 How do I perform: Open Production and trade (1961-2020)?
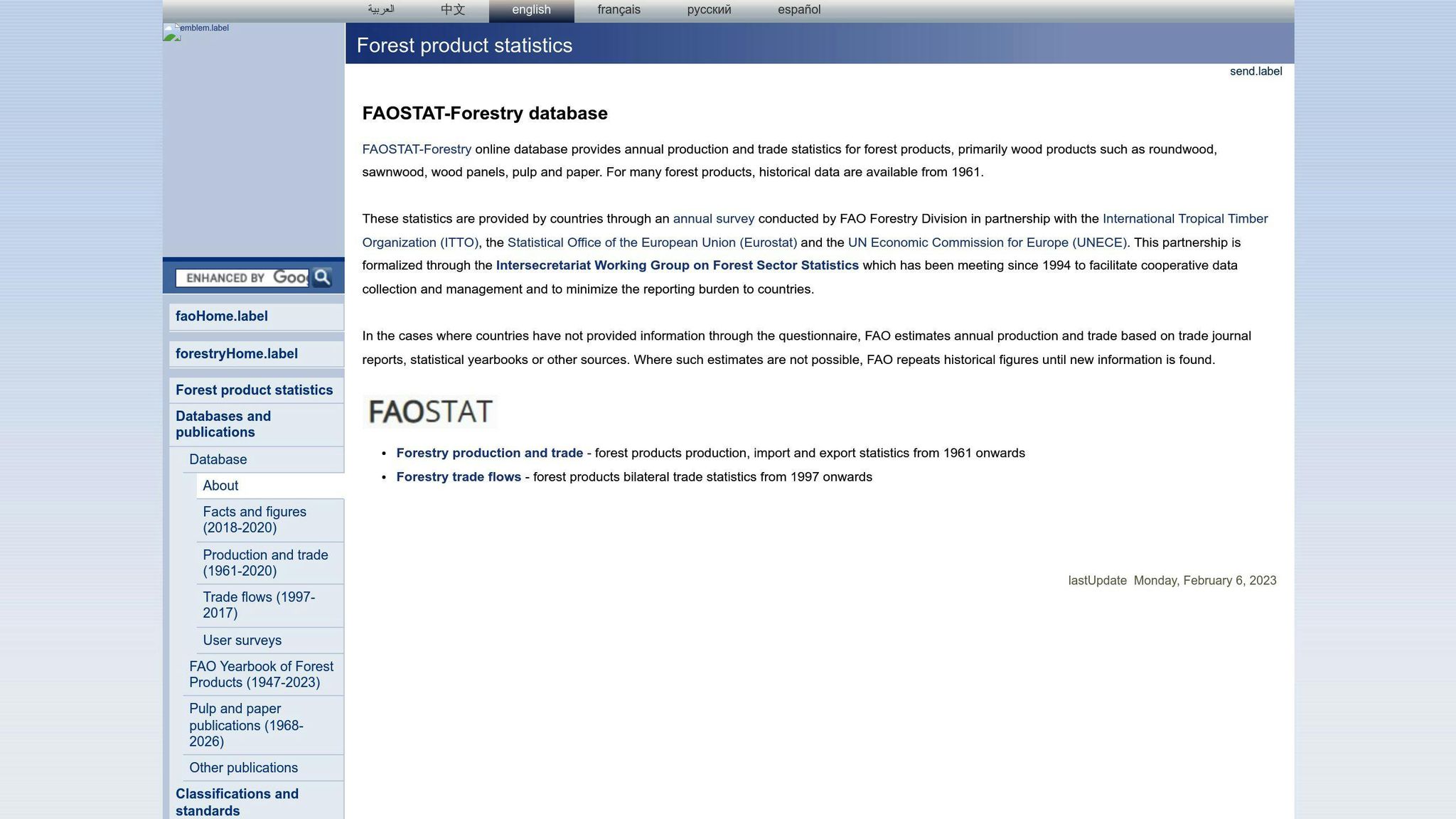pos(270,563)
